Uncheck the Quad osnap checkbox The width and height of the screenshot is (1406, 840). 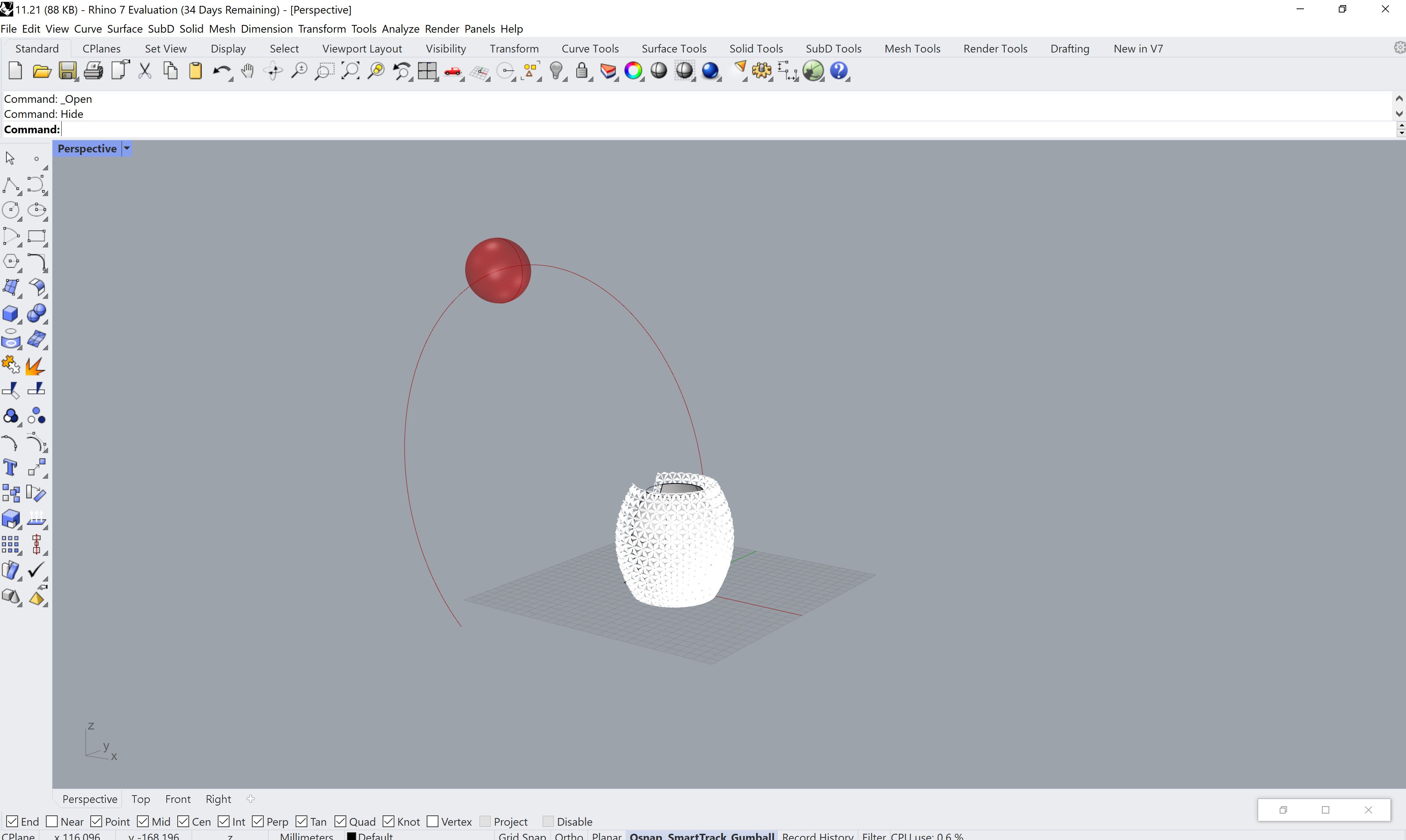coord(341,821)
